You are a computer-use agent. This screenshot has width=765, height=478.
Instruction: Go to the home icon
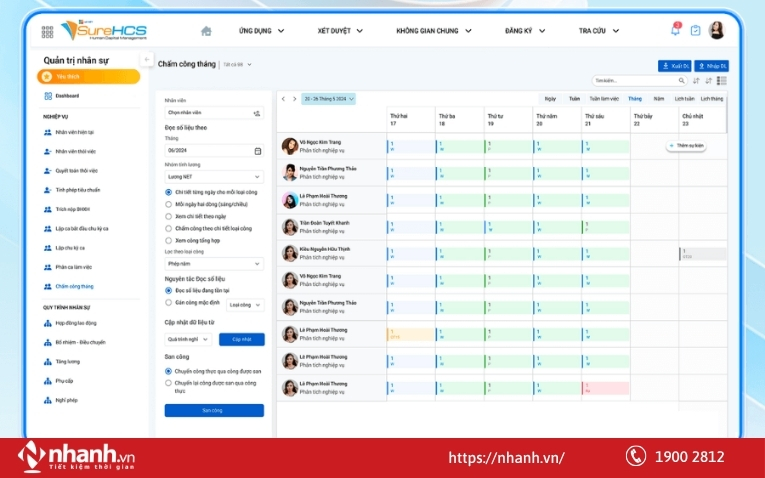point(206,31)
